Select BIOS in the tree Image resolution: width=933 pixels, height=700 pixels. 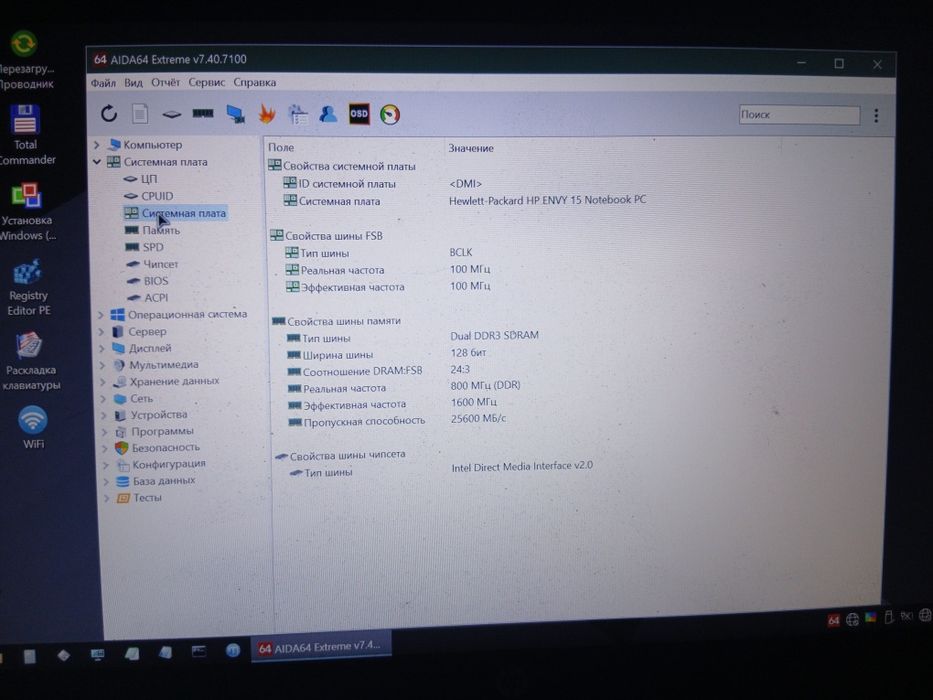[x=148, y=280]
